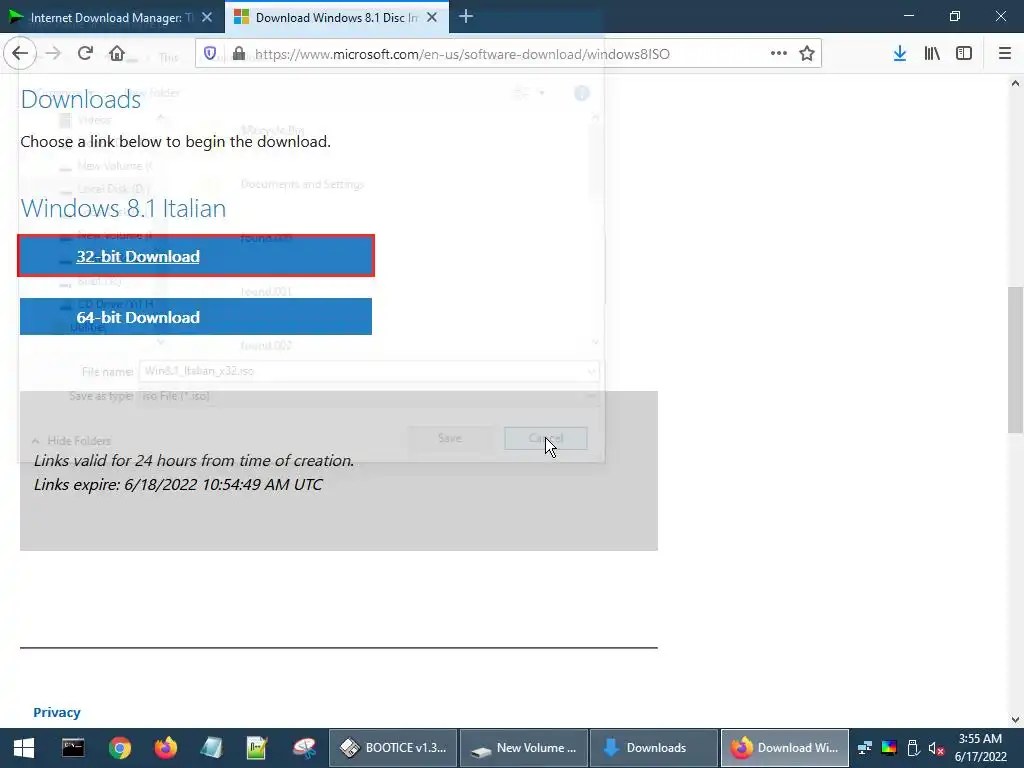The height and width of the screenshot is (768, 1024).
Task: Click the USB safely remove tray icon
Action: point(913,748)
